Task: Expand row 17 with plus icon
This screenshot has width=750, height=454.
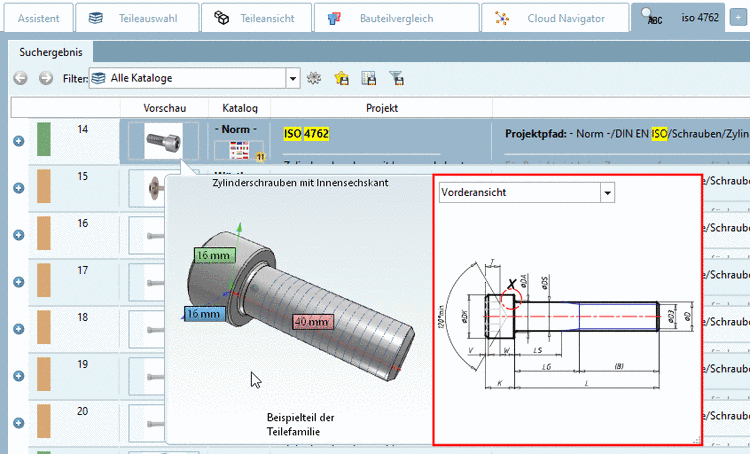Action: 19,282
